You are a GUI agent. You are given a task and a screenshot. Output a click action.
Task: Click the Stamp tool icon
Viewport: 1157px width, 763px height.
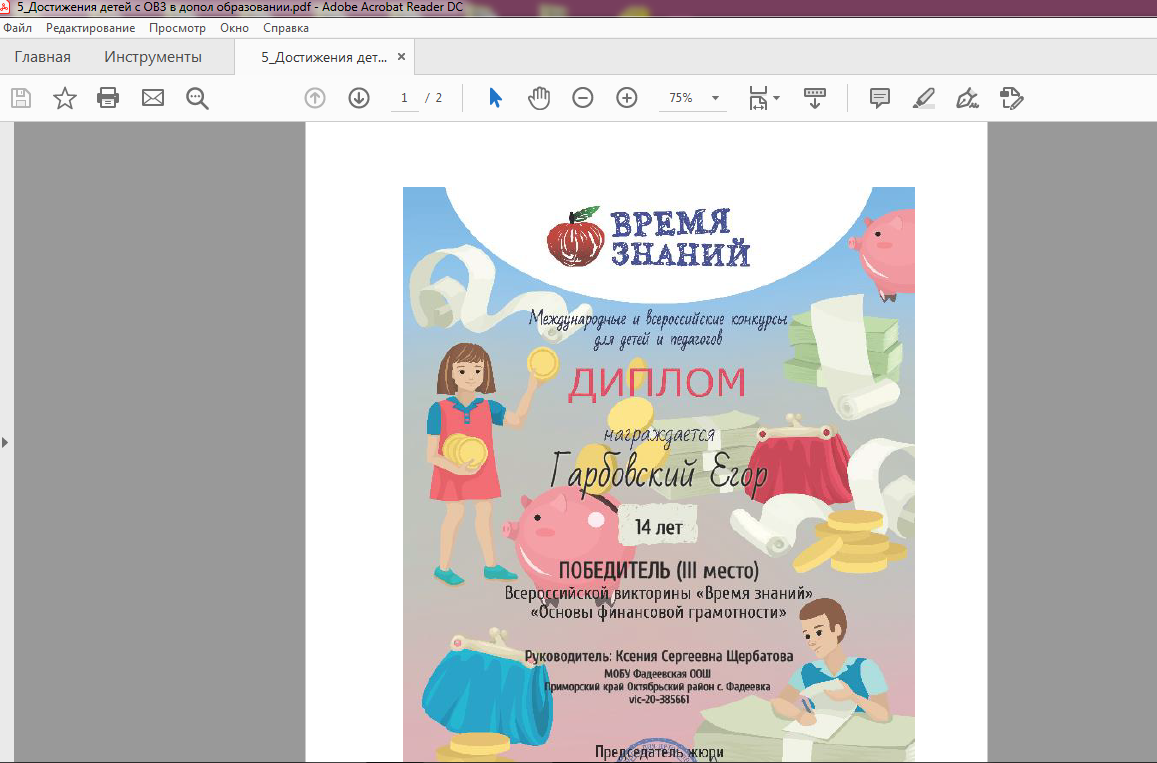pyautogui.click(x=1011, y=98)
